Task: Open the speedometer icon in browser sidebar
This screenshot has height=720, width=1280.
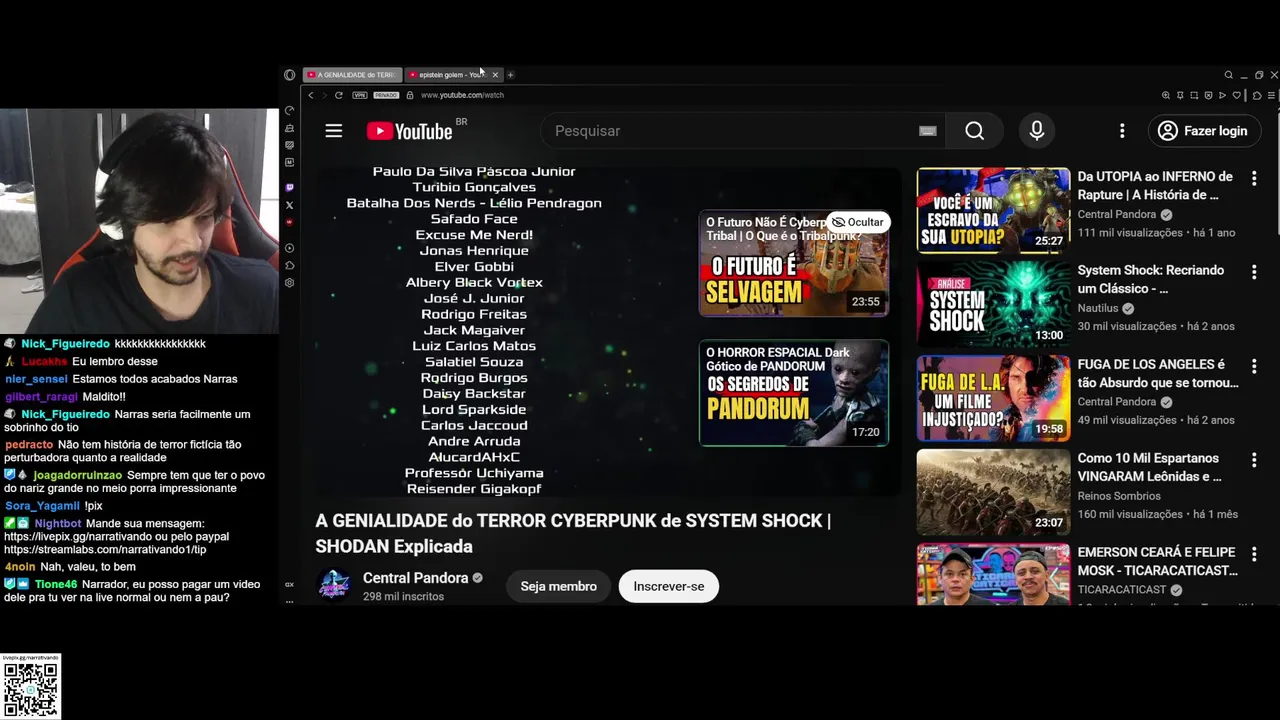Action: (290, 110)
